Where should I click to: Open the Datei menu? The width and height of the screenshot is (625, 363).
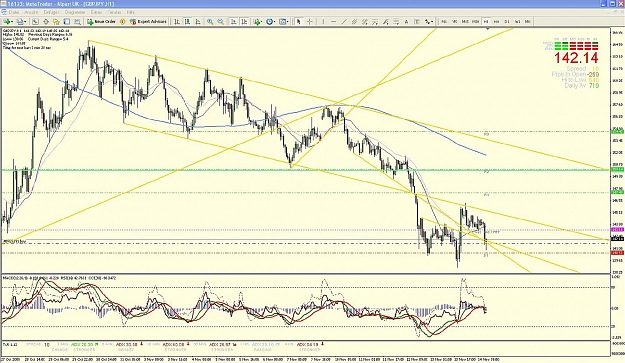pyautogui.click(x=13, y=12)
